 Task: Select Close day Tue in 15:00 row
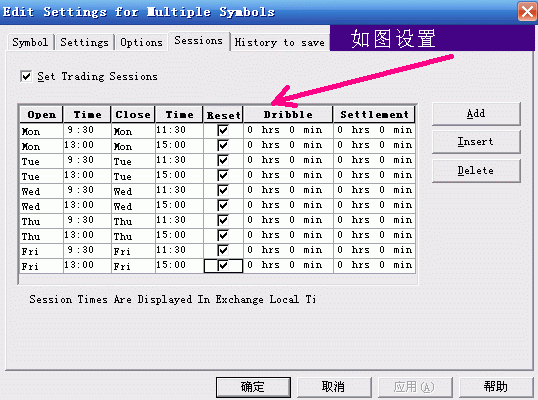click(x=133, y=176)
